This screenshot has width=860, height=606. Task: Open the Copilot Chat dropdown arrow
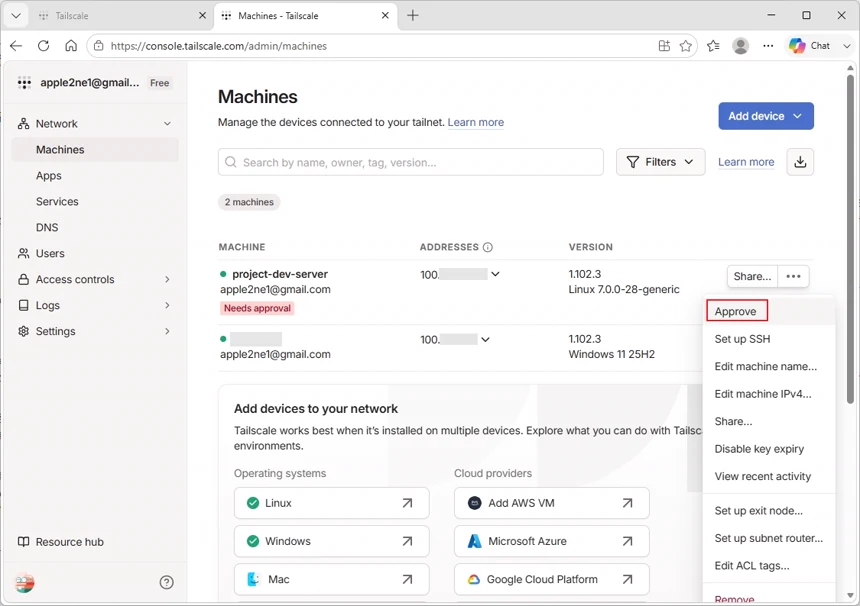click(846, 46)
